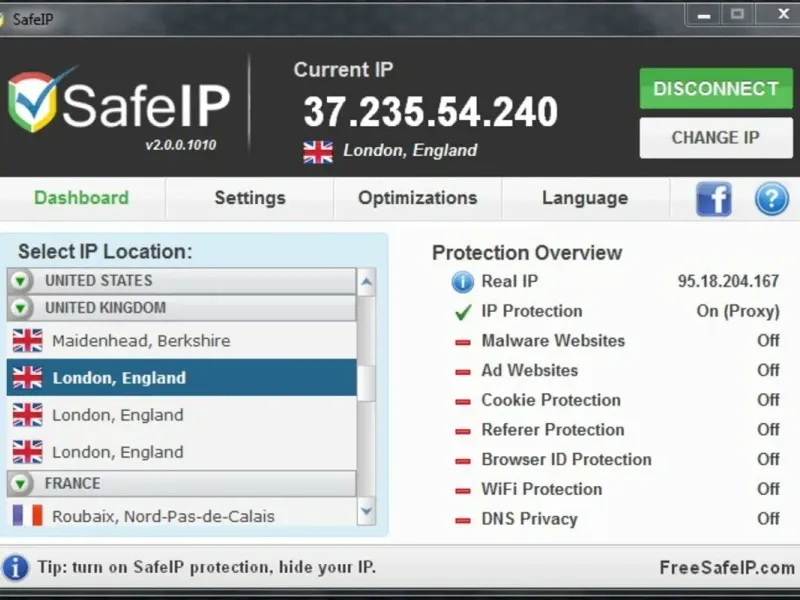Image resolution: width=800 pixels, height=600 pixels.
Task: Select the highlighted London, England entry
Action: coord(182,378)
